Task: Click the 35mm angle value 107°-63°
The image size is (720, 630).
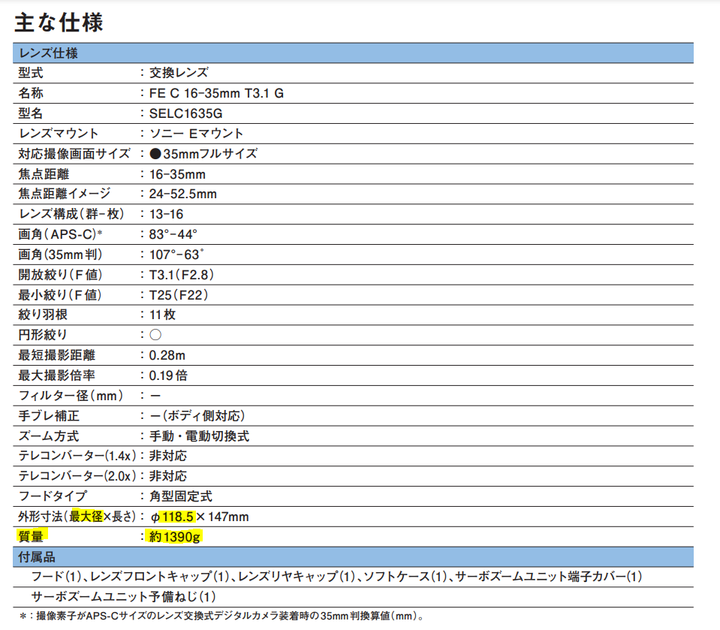Action: [176, 255]
